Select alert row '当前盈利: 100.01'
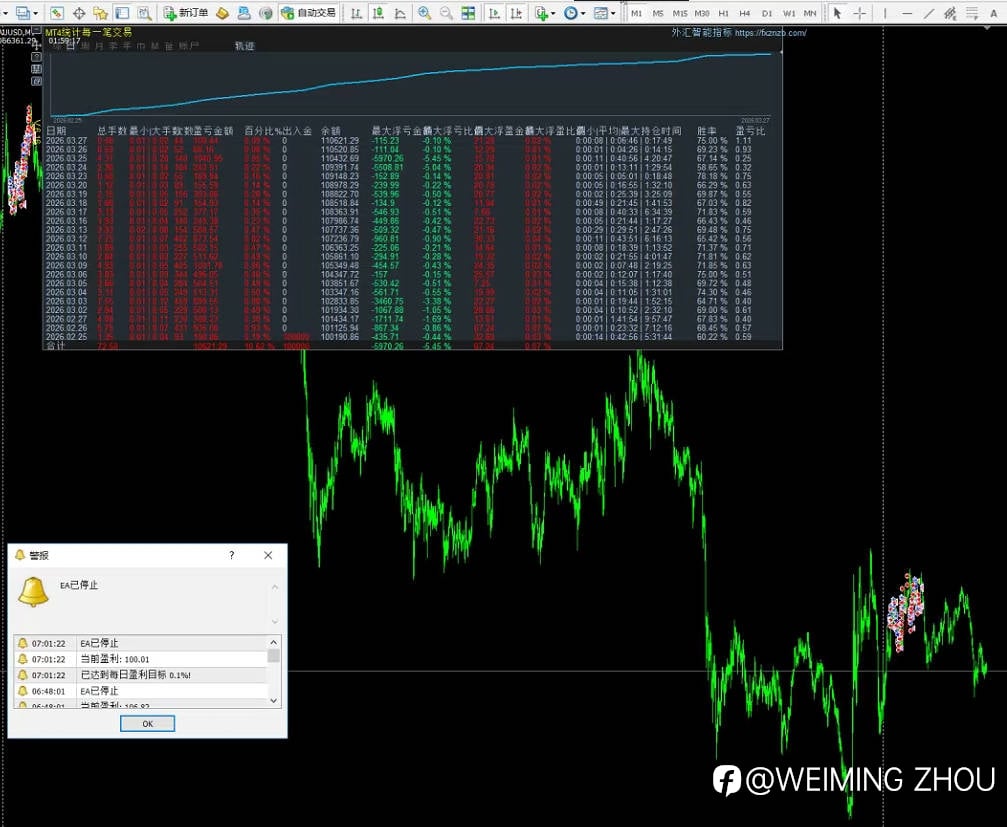1007x827 pixels. coord(140,659)
